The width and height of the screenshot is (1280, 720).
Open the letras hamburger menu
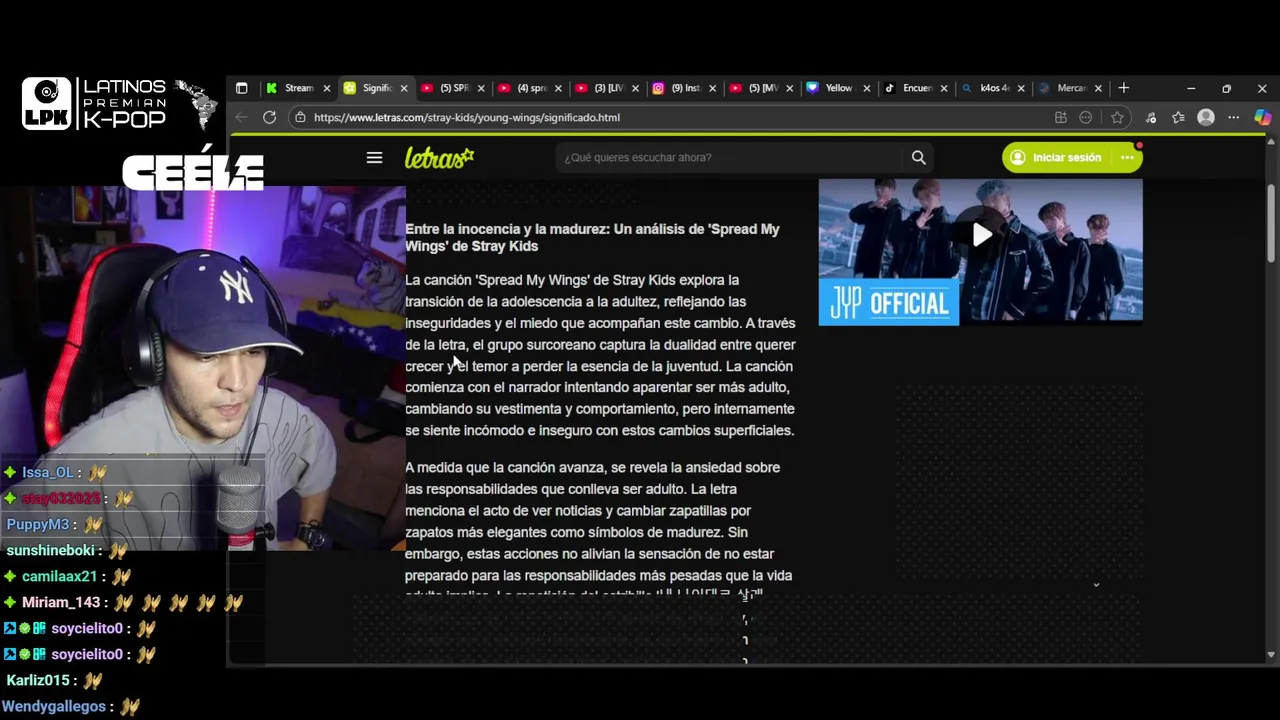pyautogui.click(x=374, y=157)
